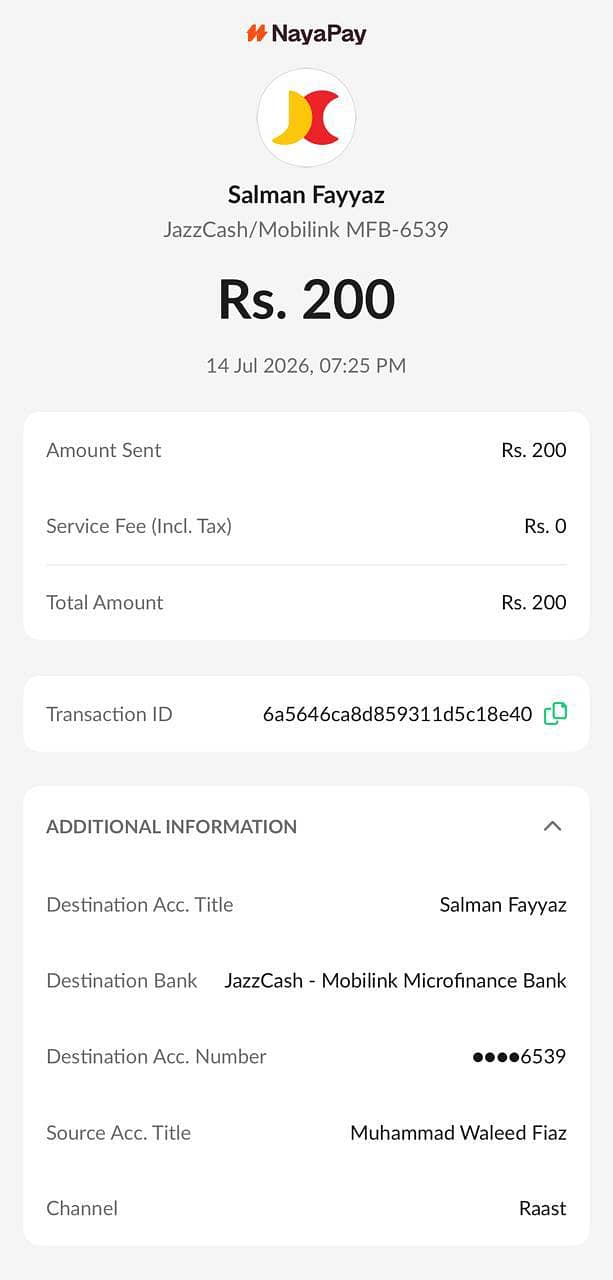Copy the Transaction ID using the copy icon
The height and width of the screenshot is (1280, 613).
click(x=555, y=714)
